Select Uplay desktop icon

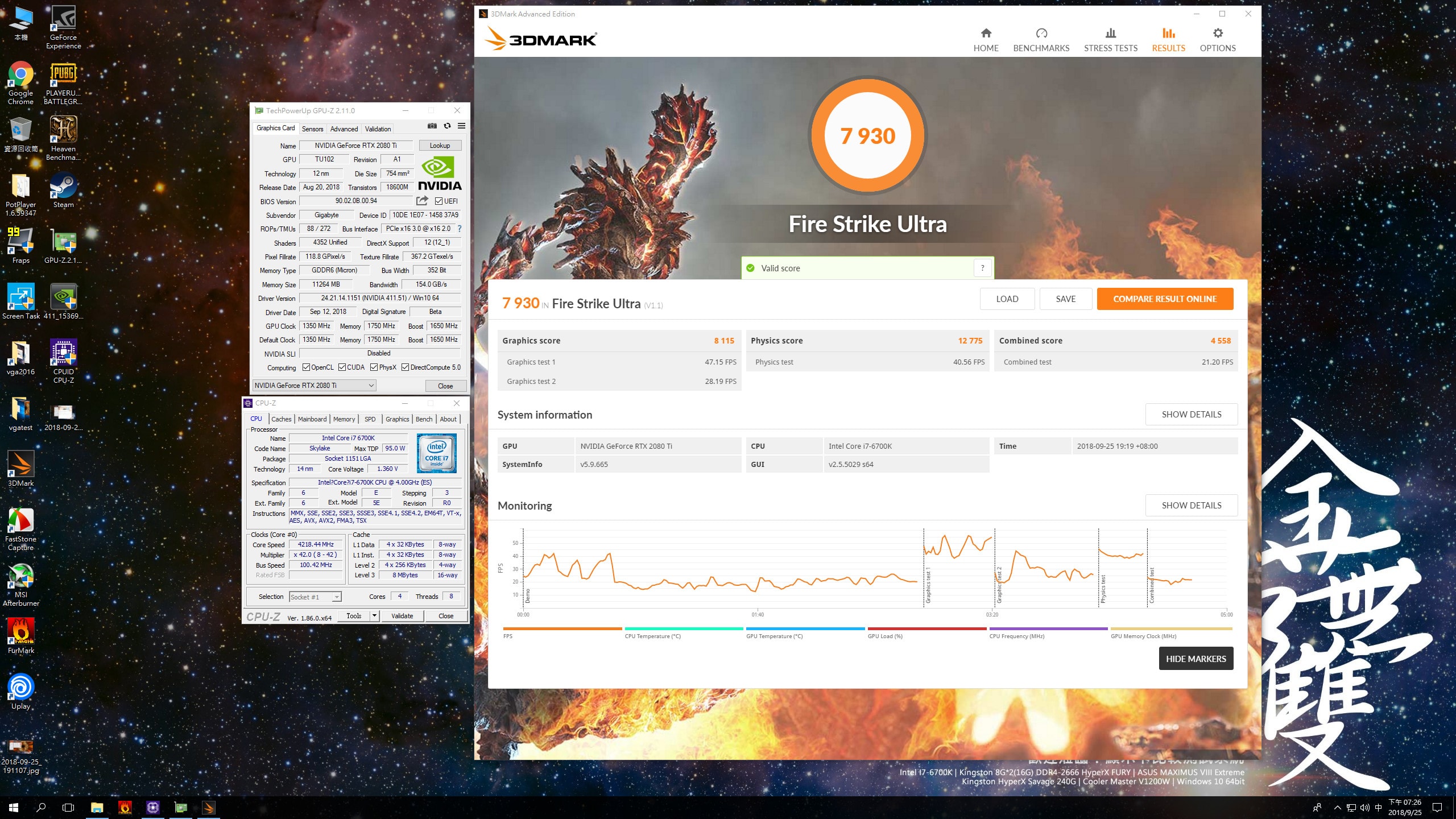pyautogui.click(x=20, y=692)
